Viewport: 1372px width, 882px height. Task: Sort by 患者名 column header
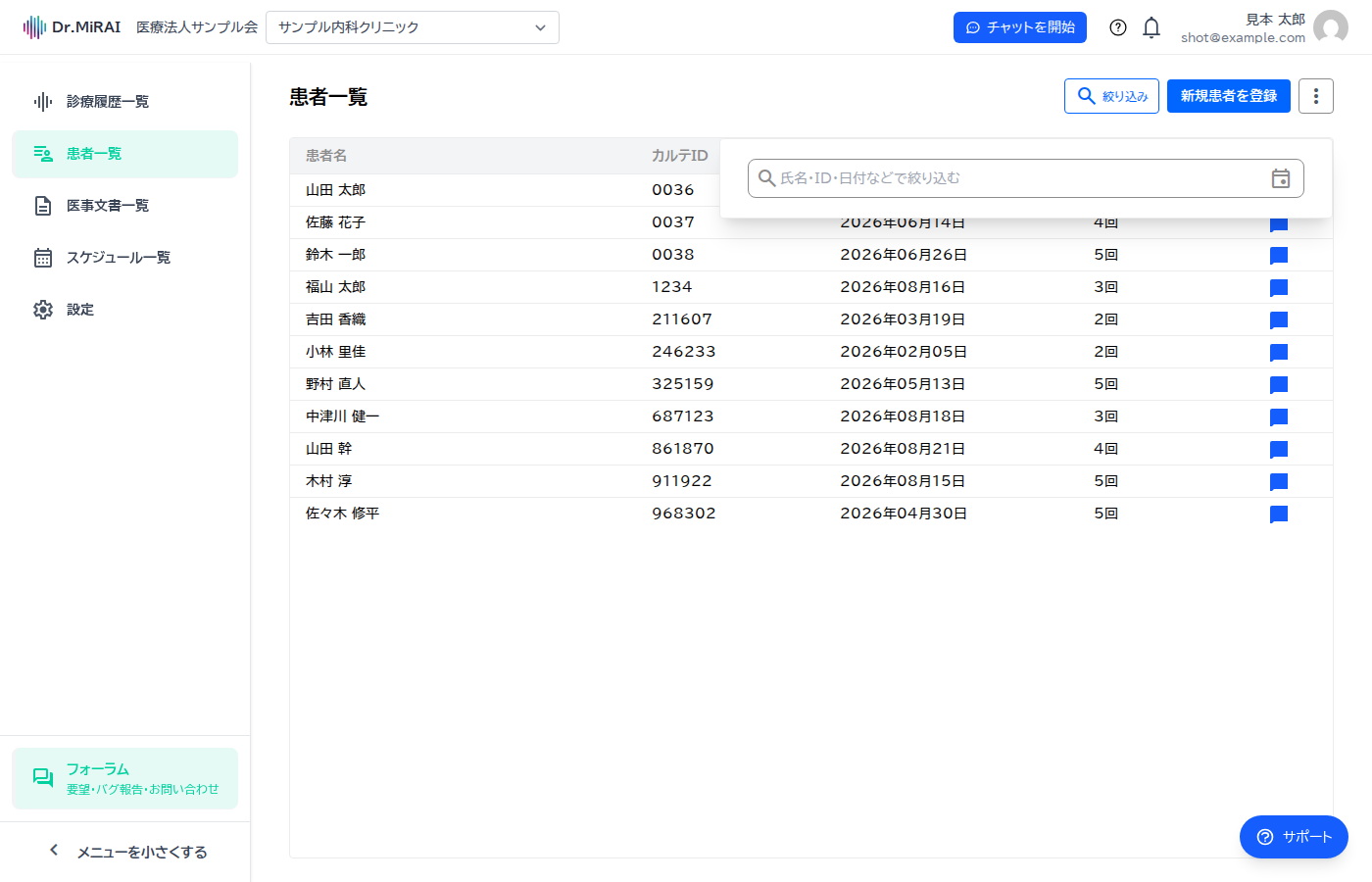coord(326,156)
